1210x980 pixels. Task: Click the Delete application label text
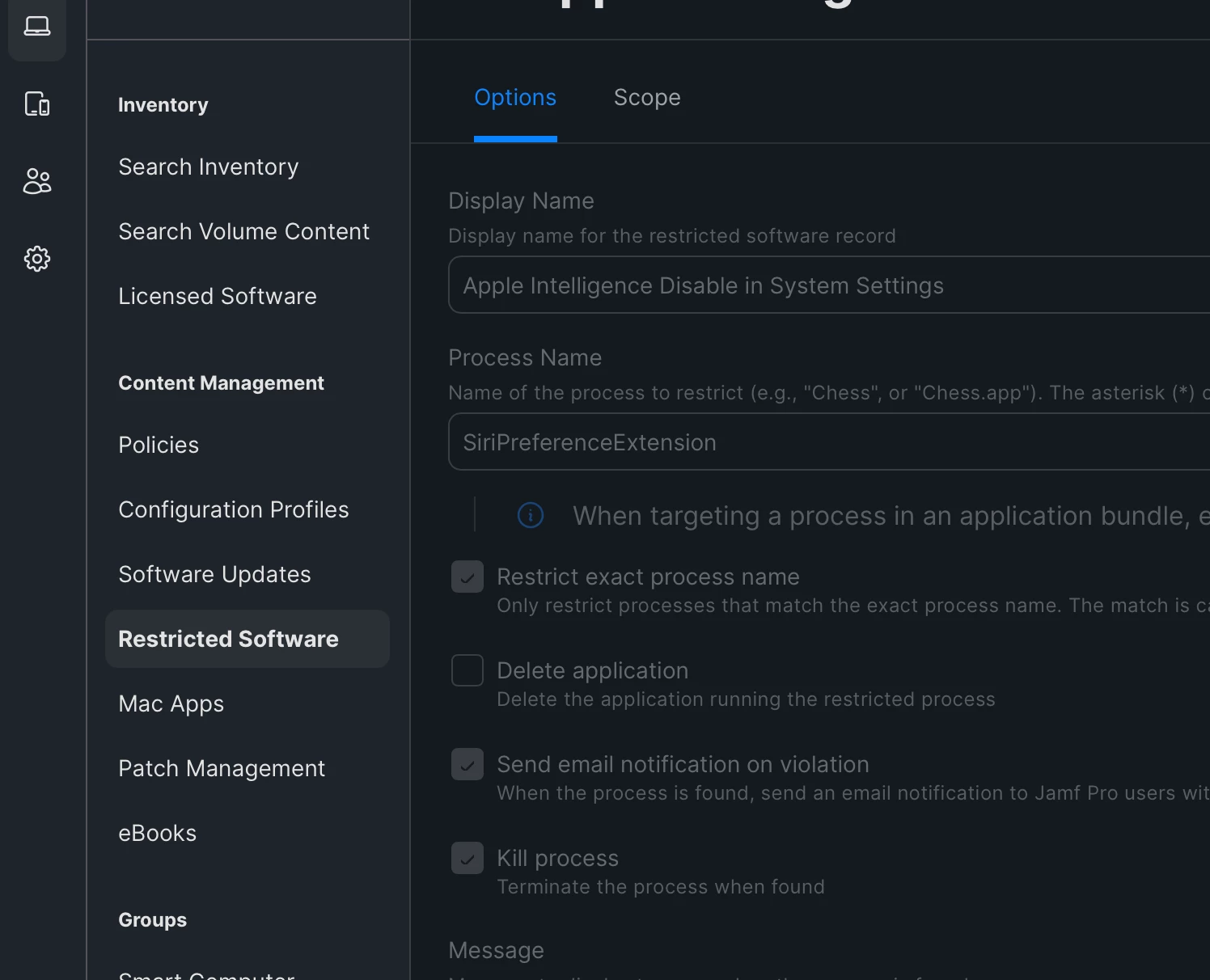tap(593, 670)
